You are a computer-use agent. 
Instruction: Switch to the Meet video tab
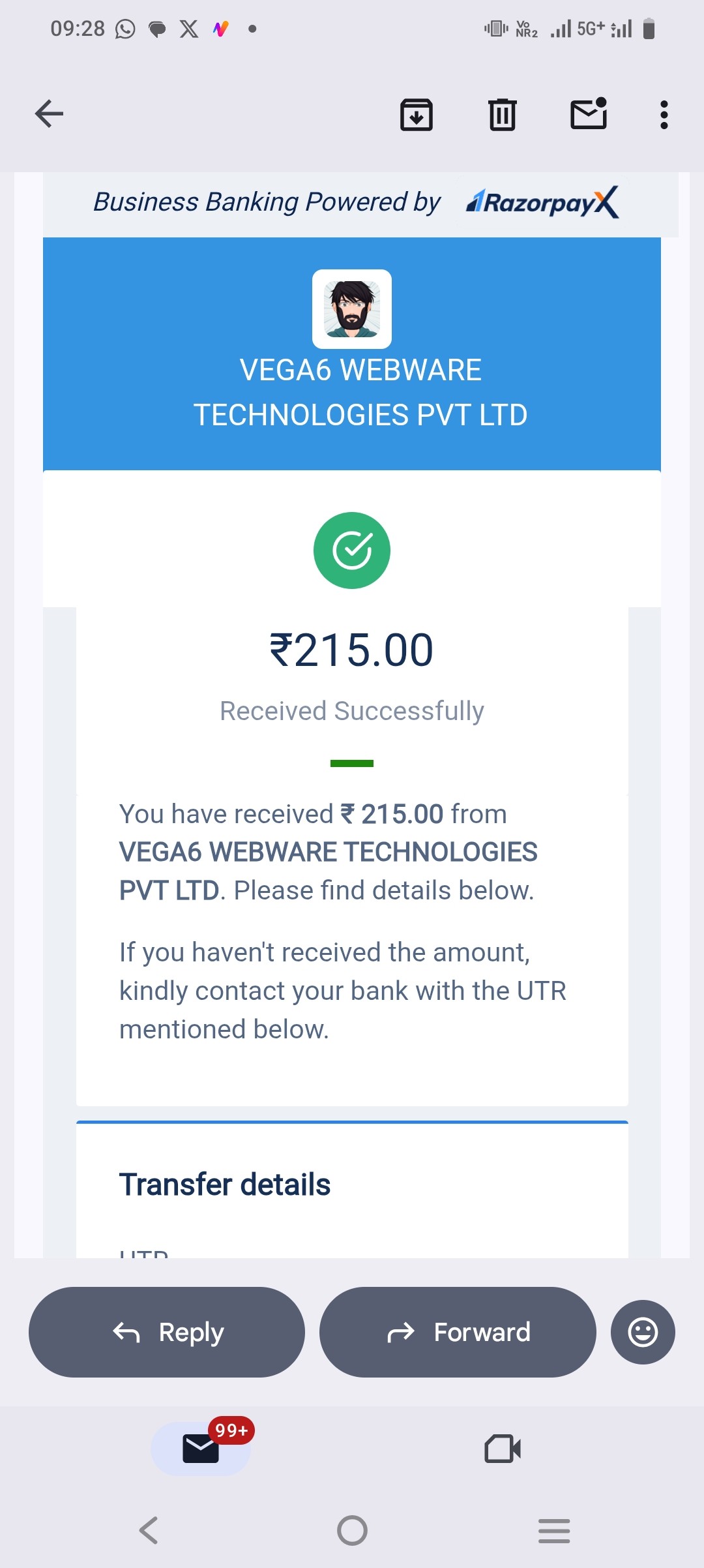(x=503, y=1449)
